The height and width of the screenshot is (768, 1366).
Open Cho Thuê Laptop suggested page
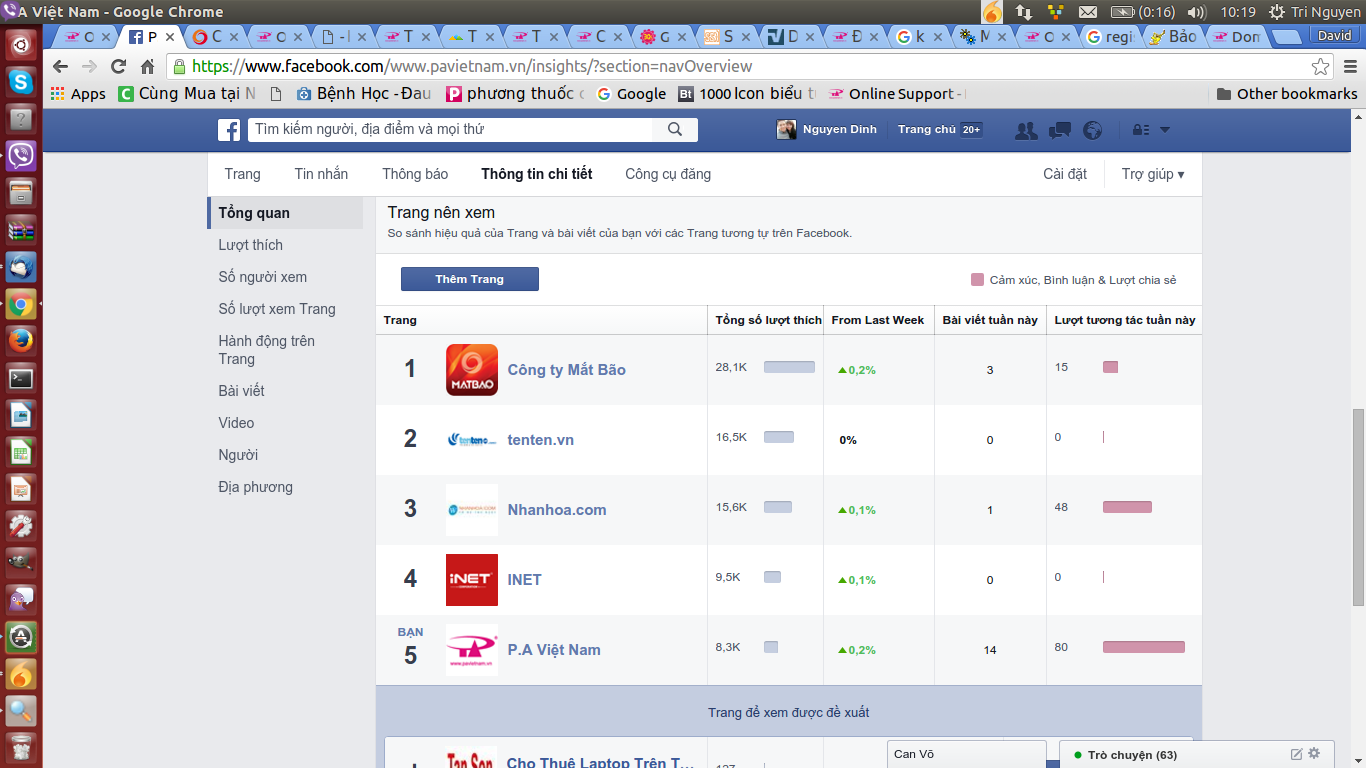point(600,763)
